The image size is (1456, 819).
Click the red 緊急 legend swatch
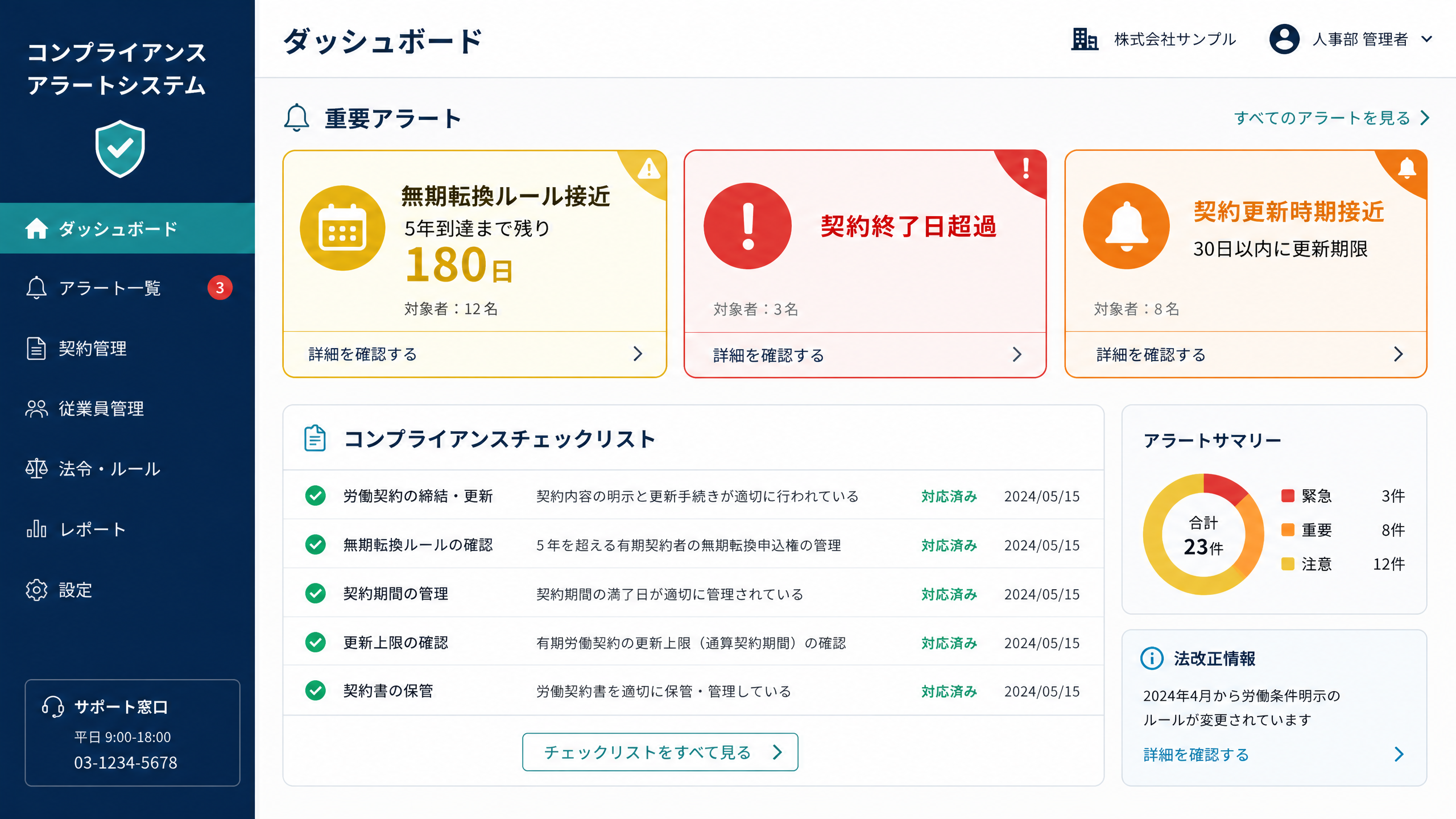point(1288,495)
